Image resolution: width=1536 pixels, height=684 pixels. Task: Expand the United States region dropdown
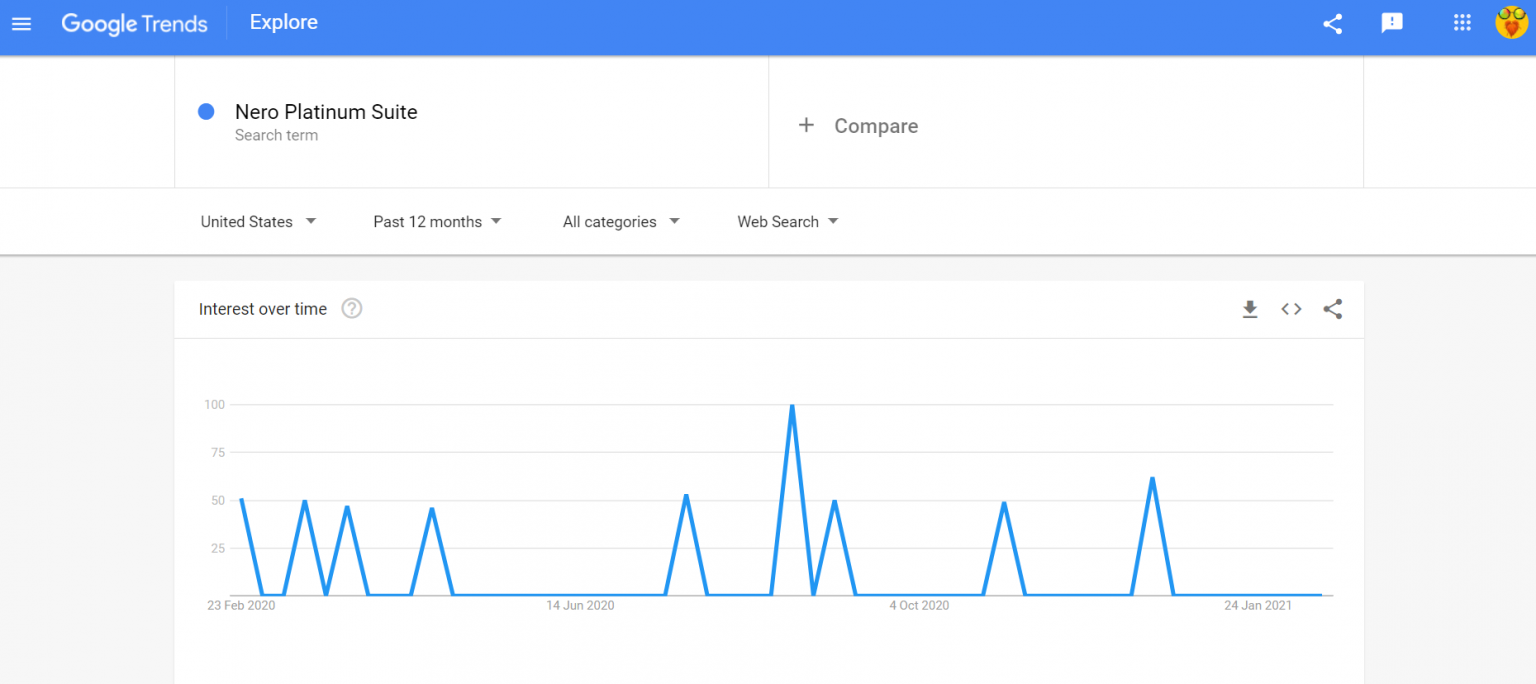coord(258,222)
